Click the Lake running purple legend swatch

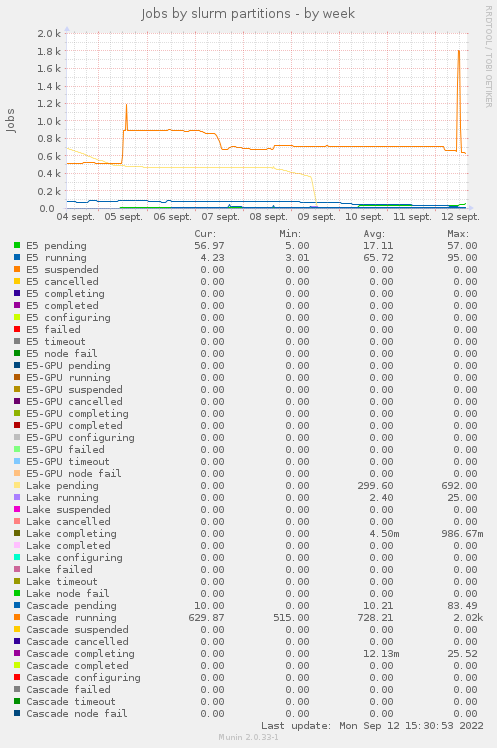(x=17, y=497)
